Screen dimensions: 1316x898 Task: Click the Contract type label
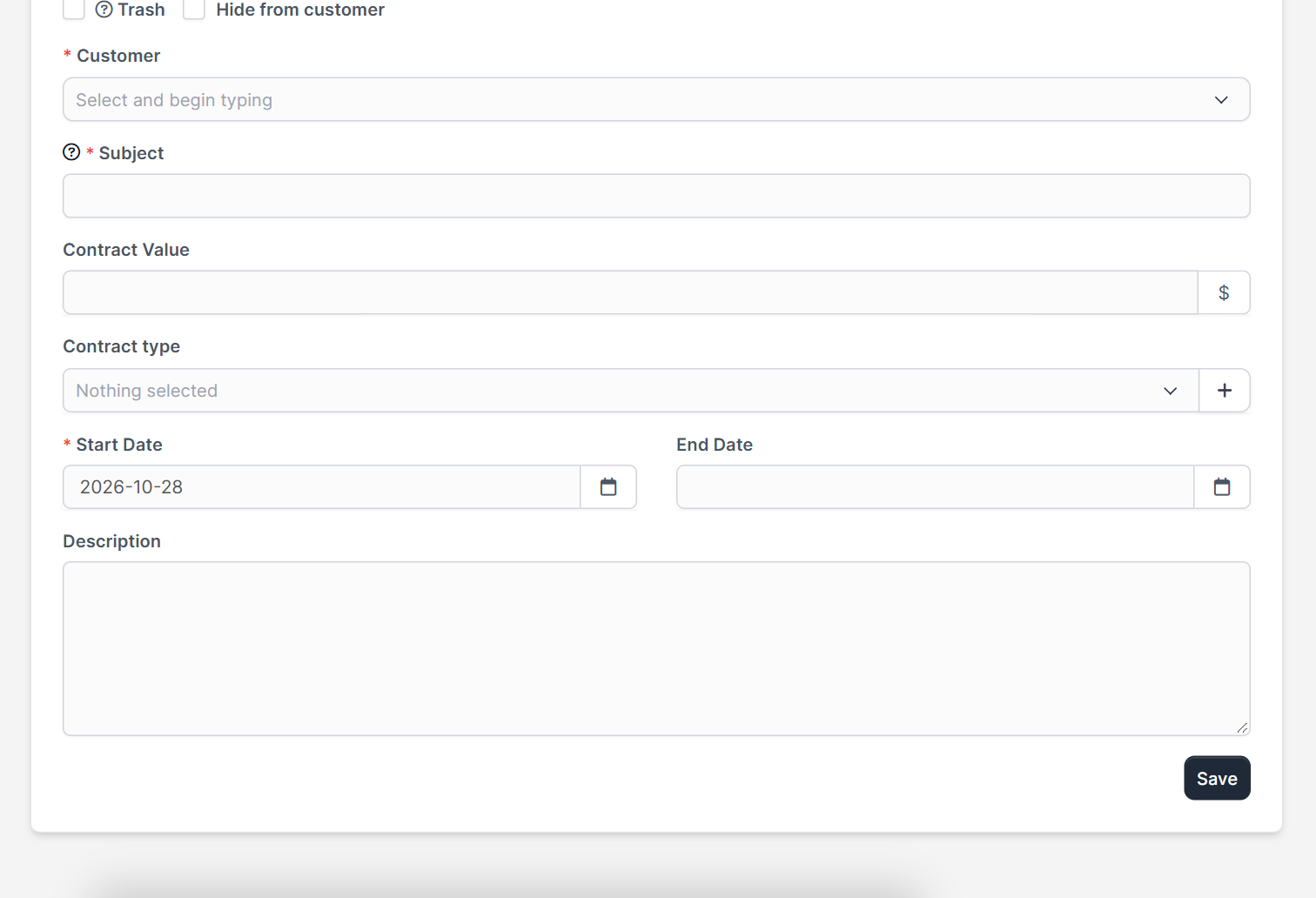[x=122, y=346]
